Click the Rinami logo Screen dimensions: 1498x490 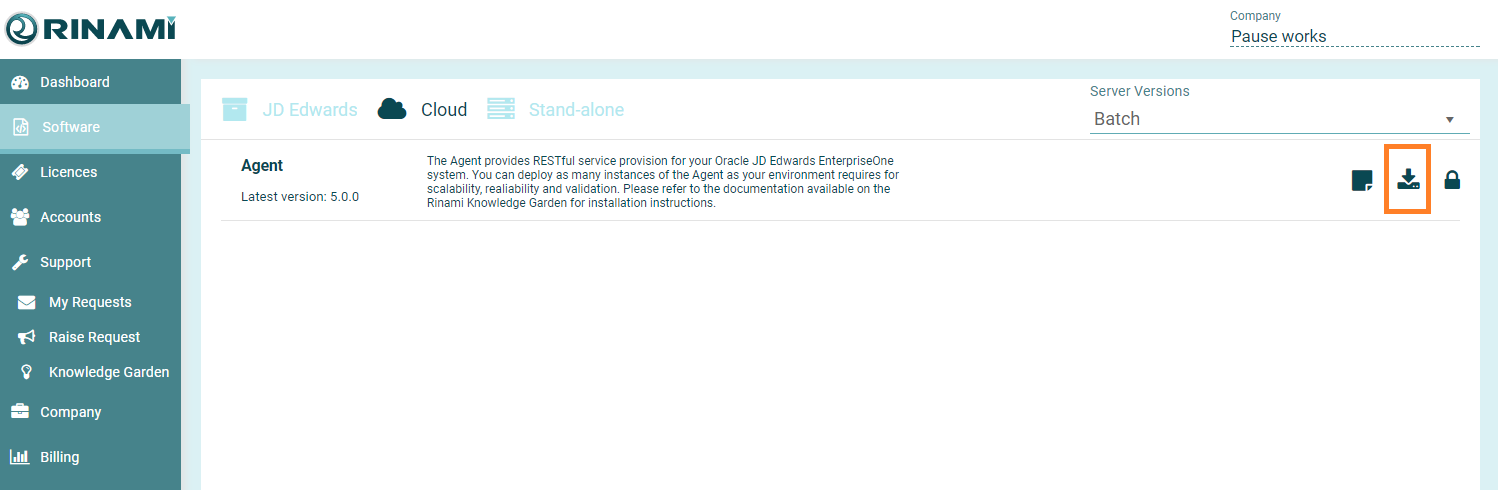[x=90, y=30]
